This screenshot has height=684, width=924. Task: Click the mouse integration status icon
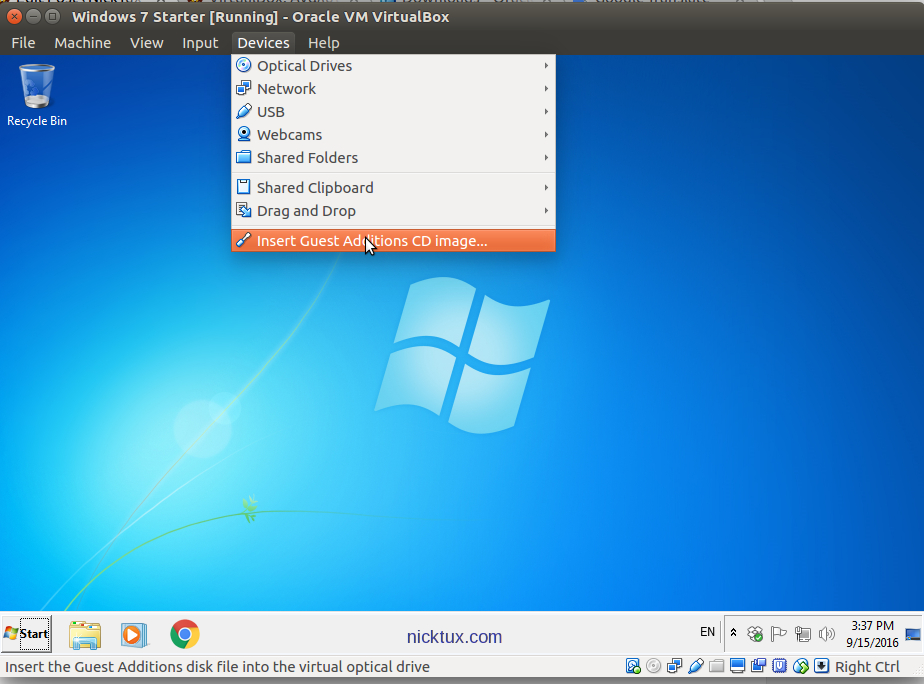pyautogui.click(x=801, y=667)
